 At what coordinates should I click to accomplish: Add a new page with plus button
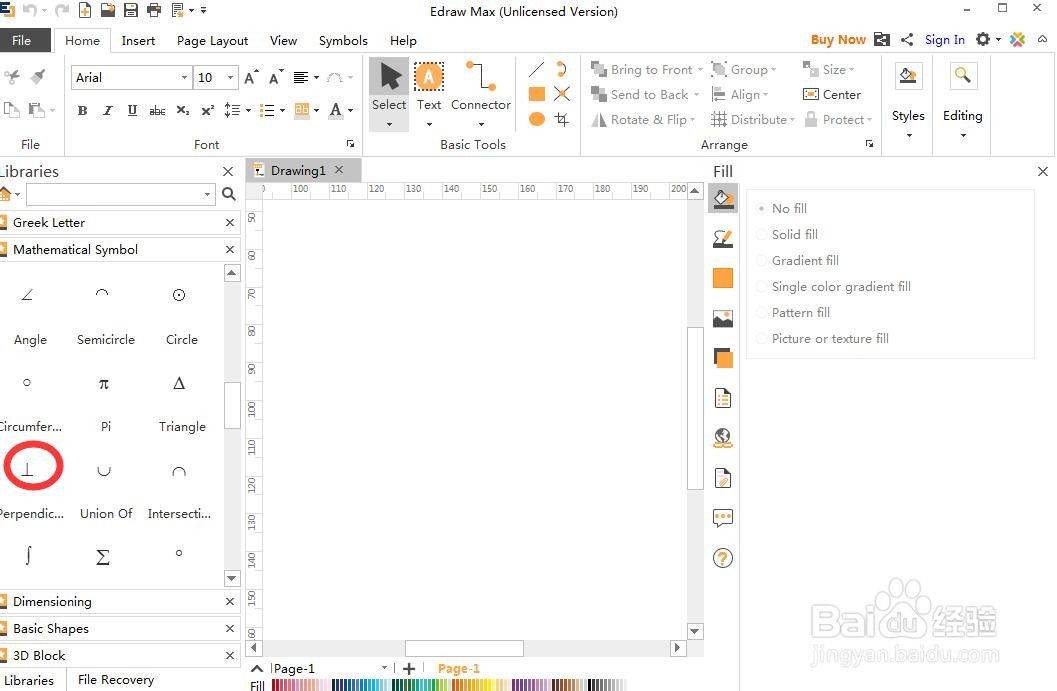pyautogui.click(x=409, y=669)
